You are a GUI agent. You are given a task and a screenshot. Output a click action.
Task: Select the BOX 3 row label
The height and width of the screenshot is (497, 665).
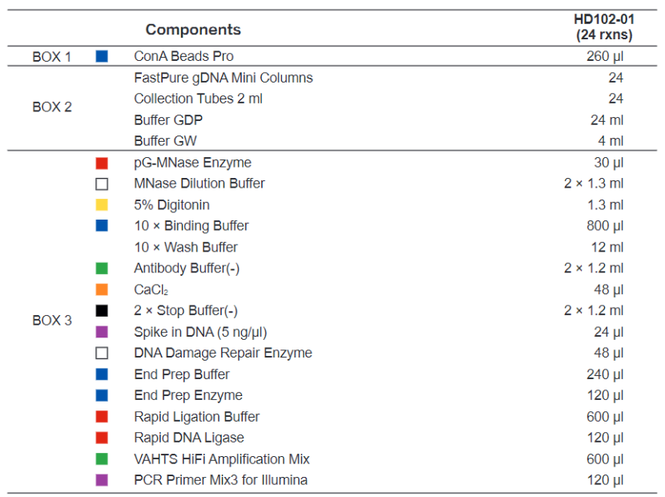[x=52, y=320]
